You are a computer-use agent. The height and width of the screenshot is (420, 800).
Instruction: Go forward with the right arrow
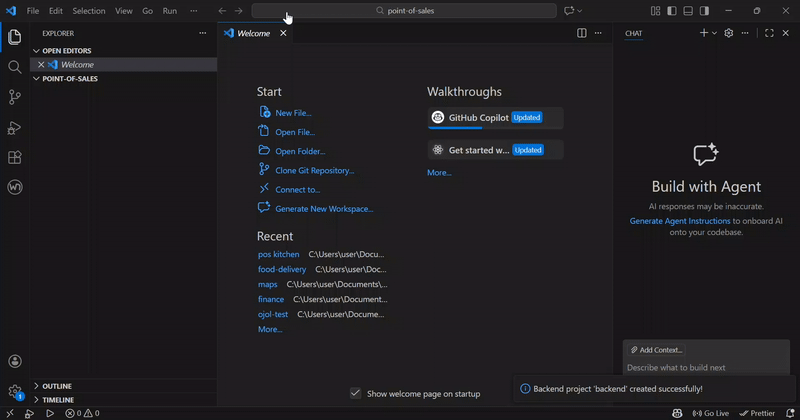pyautogui.click(x=238, y=11)
